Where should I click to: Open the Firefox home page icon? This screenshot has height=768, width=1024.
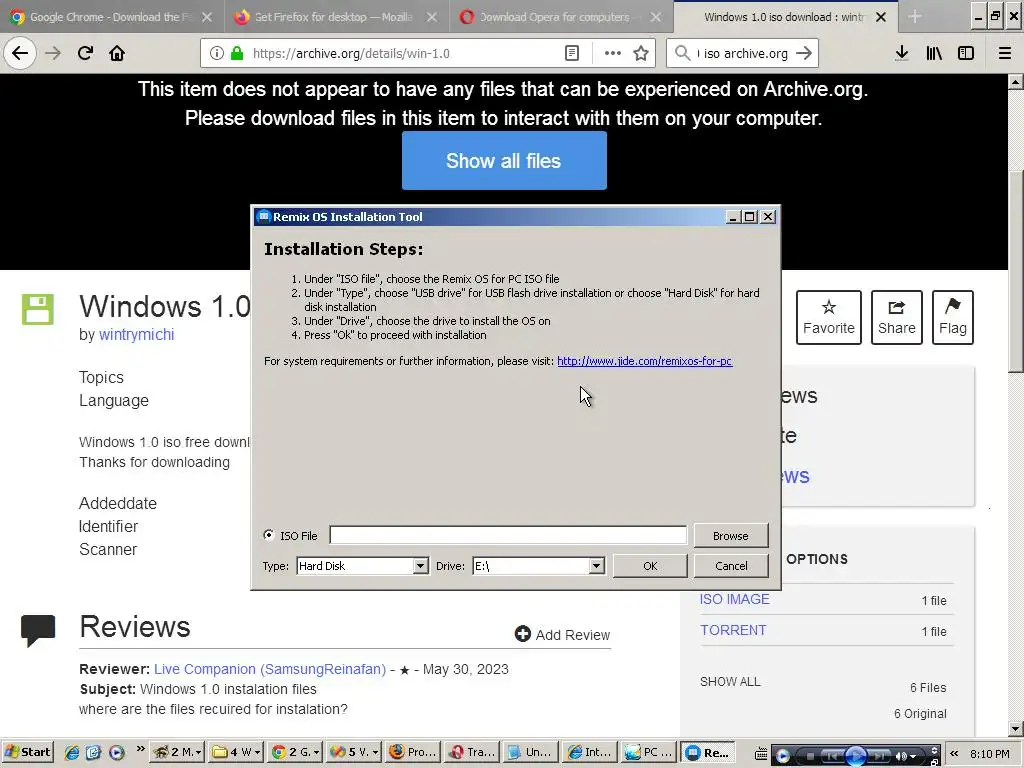pyautogui.click(x=117, y=53)
